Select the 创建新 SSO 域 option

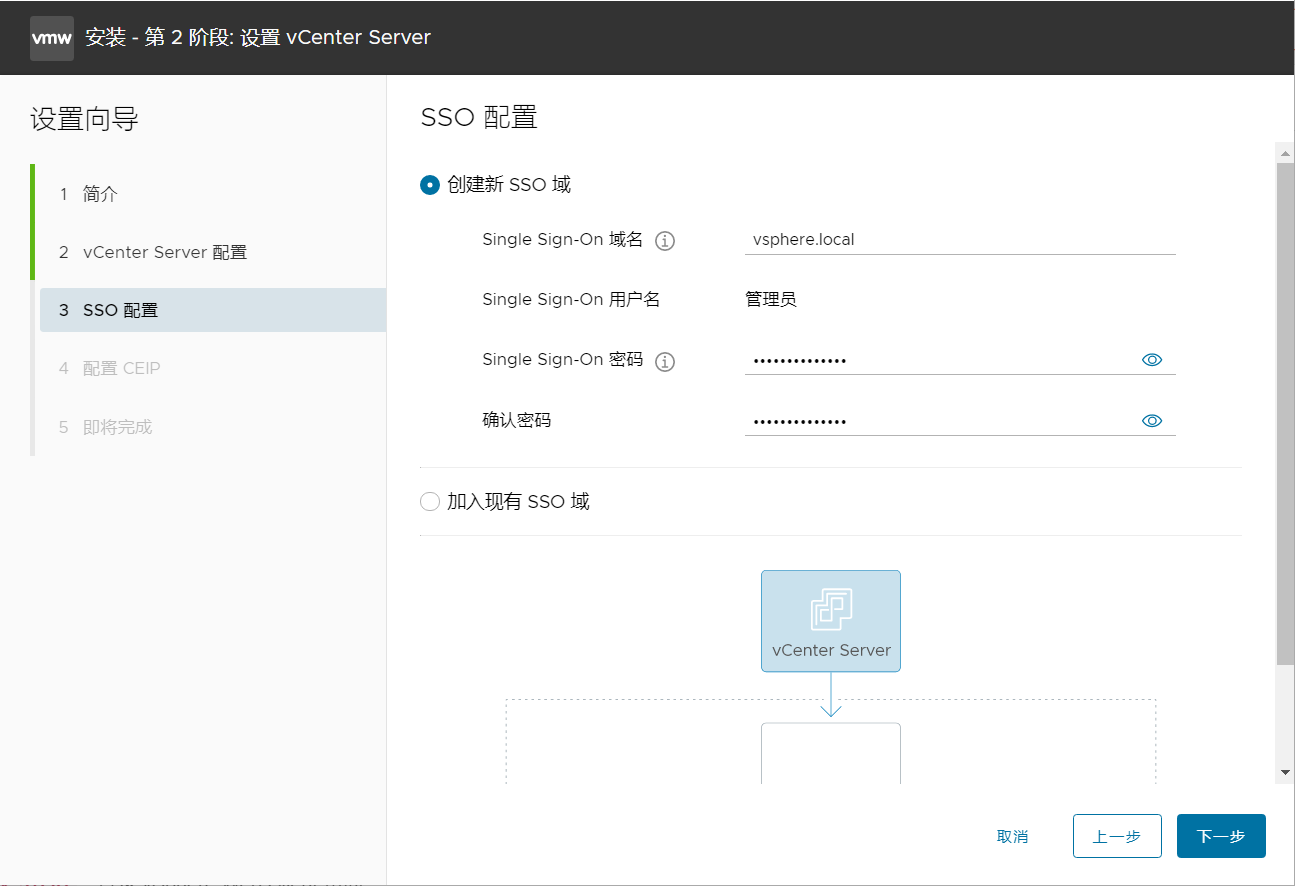[429, 185]
